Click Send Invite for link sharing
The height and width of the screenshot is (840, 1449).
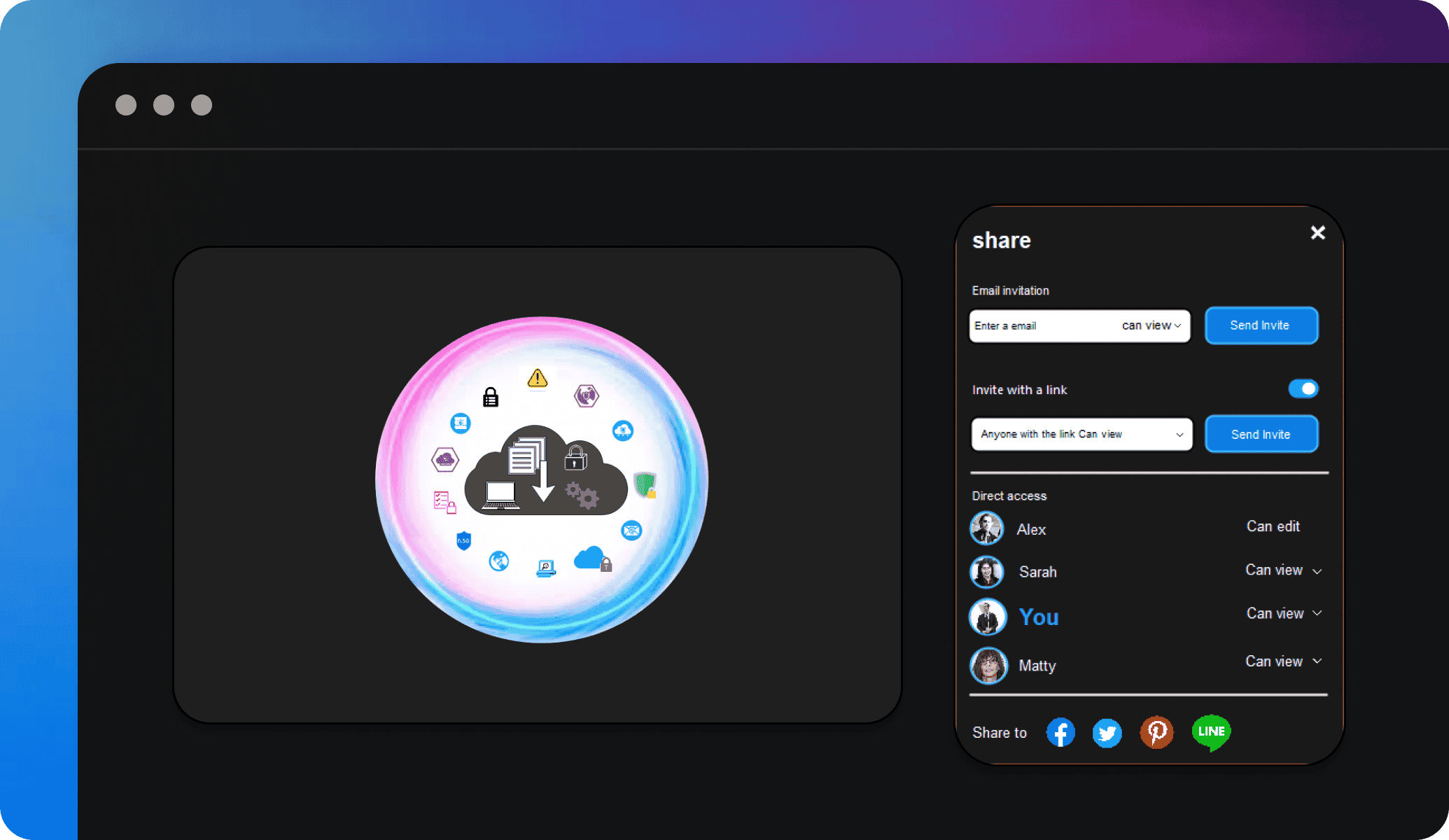(x=1260, y=434)
